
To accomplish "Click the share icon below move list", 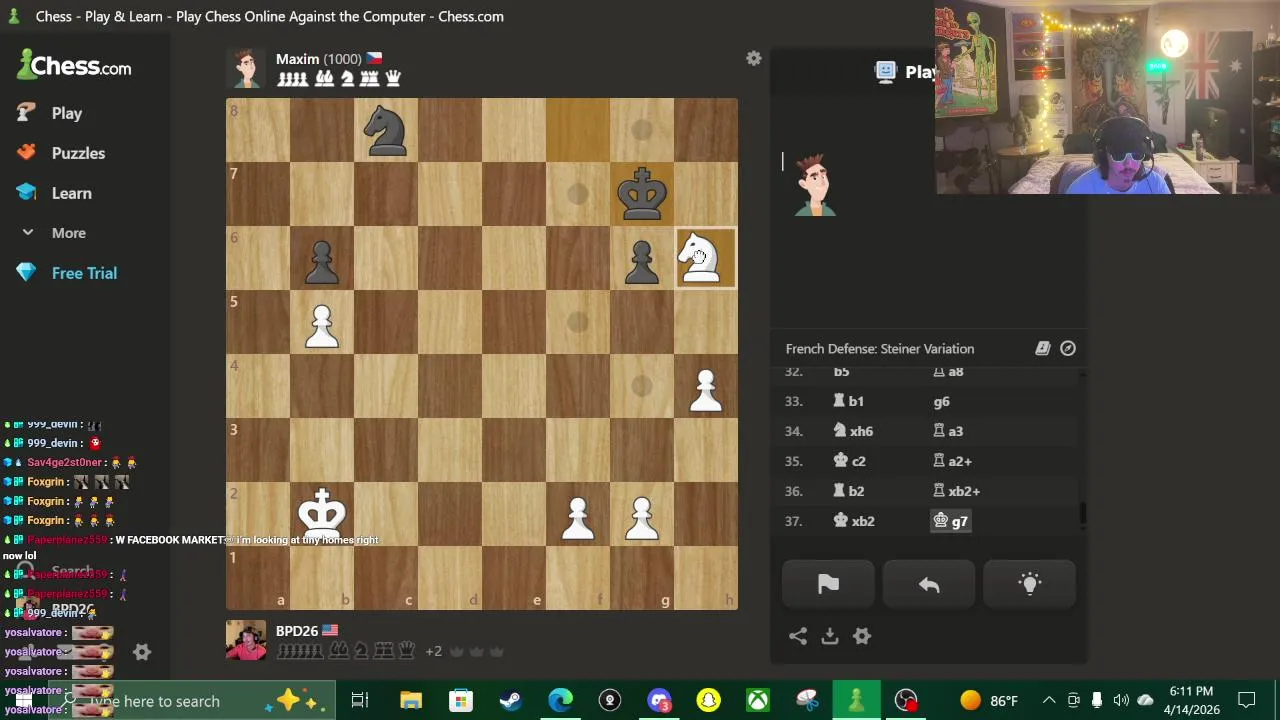I will pyautogui.click(x=798, y=636).
